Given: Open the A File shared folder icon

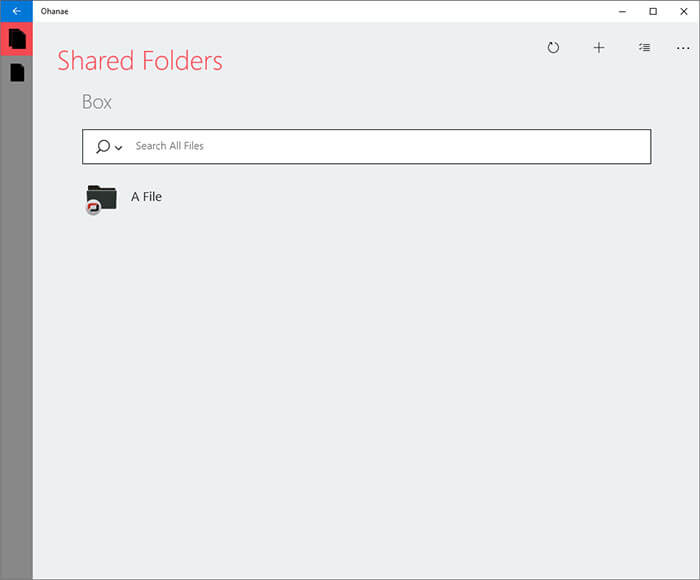Looking at the screenshot, I should 101,199.
